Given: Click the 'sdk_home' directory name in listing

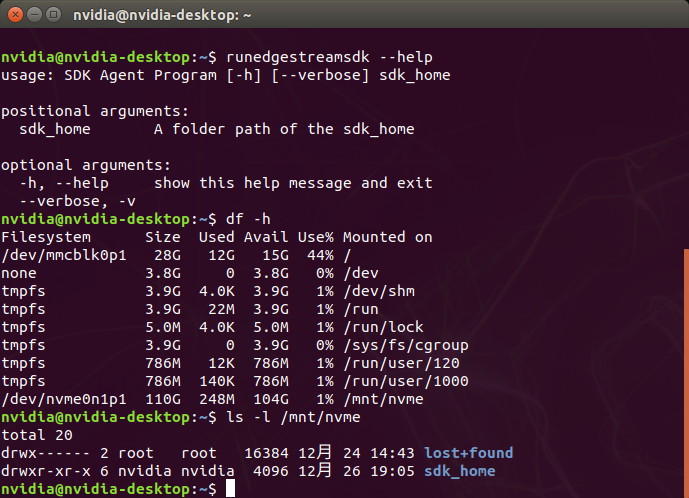Looking at the screenshot, I should 460,472.
